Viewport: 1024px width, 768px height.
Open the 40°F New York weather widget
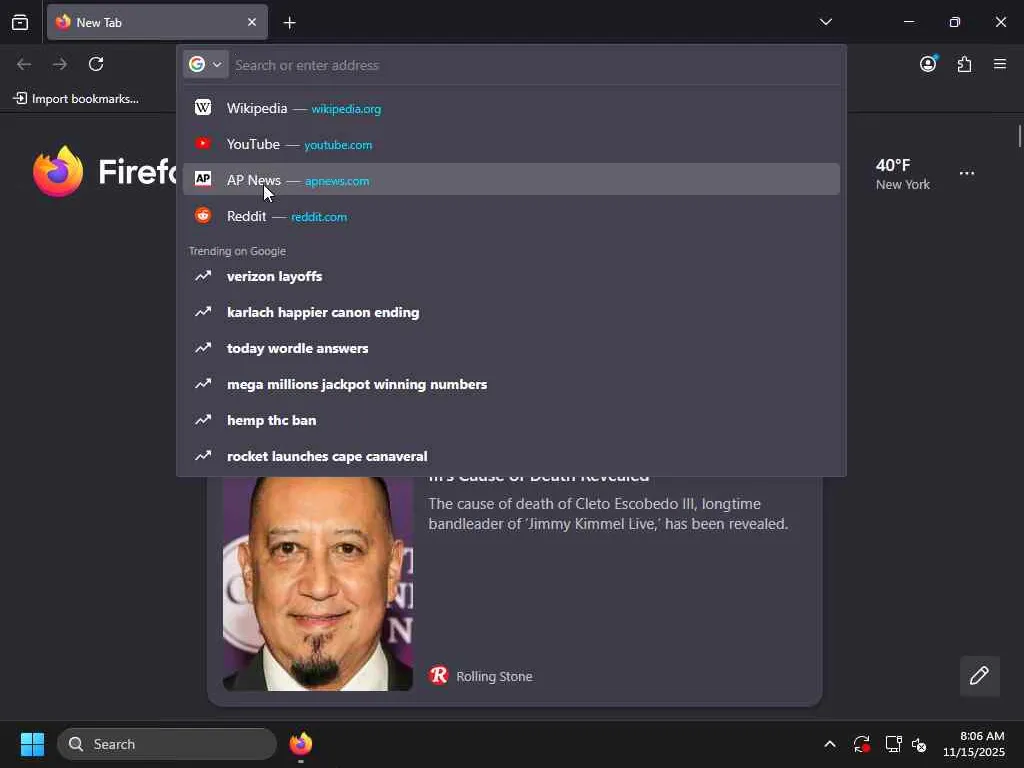(x=903, y=174)
